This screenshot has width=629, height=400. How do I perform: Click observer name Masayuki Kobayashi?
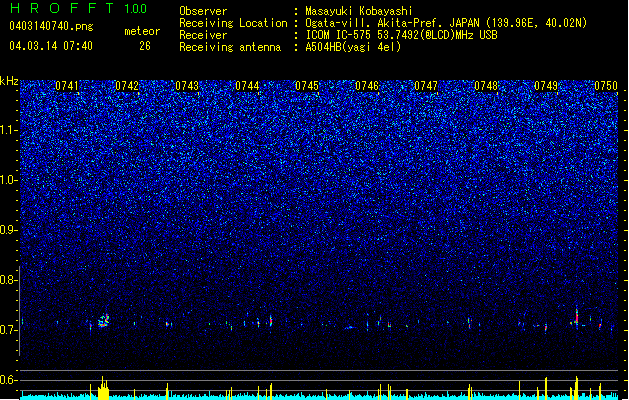(x=359, y=11)
